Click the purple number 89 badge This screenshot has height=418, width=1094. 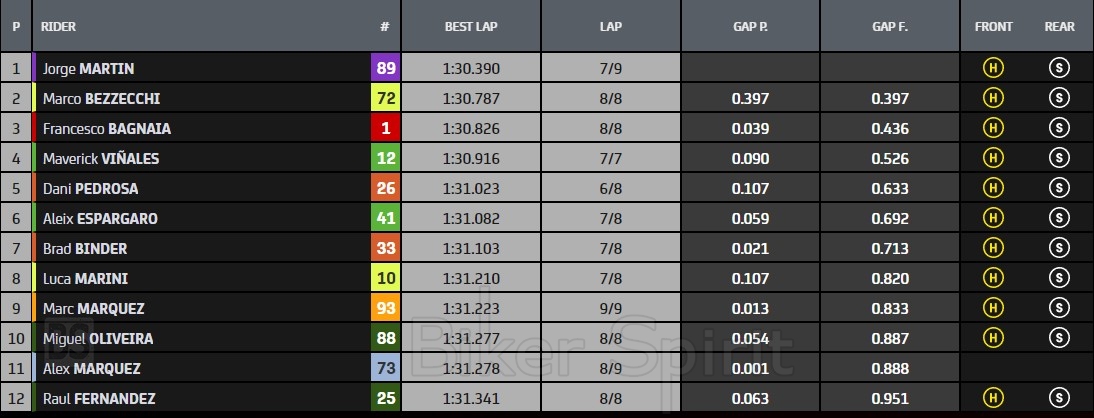(x=385, y=69)
